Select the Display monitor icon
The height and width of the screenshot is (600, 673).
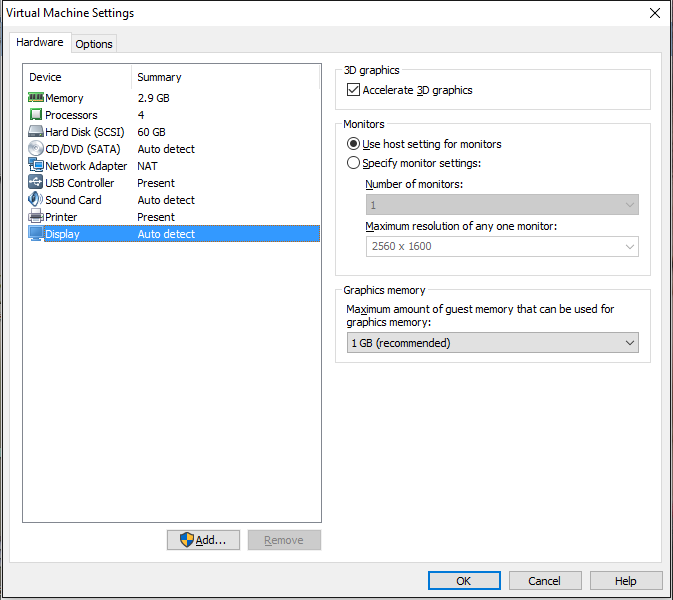[36, 234]
